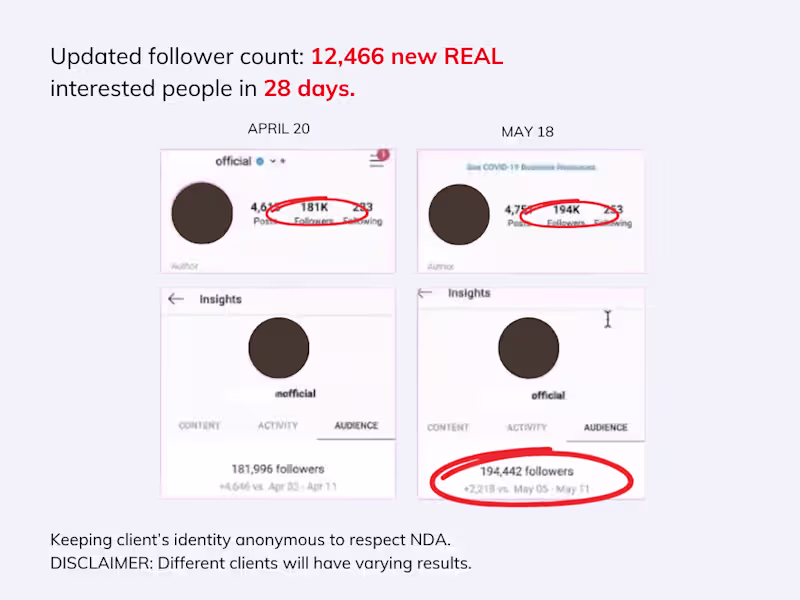The width and height of the screenshot is (800, 600).
Task: Click the blue verified badge beside 'official'
Action: click(260, 162)
